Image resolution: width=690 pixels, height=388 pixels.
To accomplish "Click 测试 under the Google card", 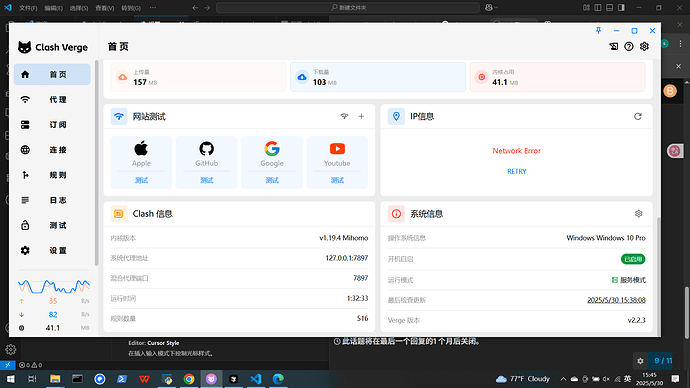I will point(272,180).
